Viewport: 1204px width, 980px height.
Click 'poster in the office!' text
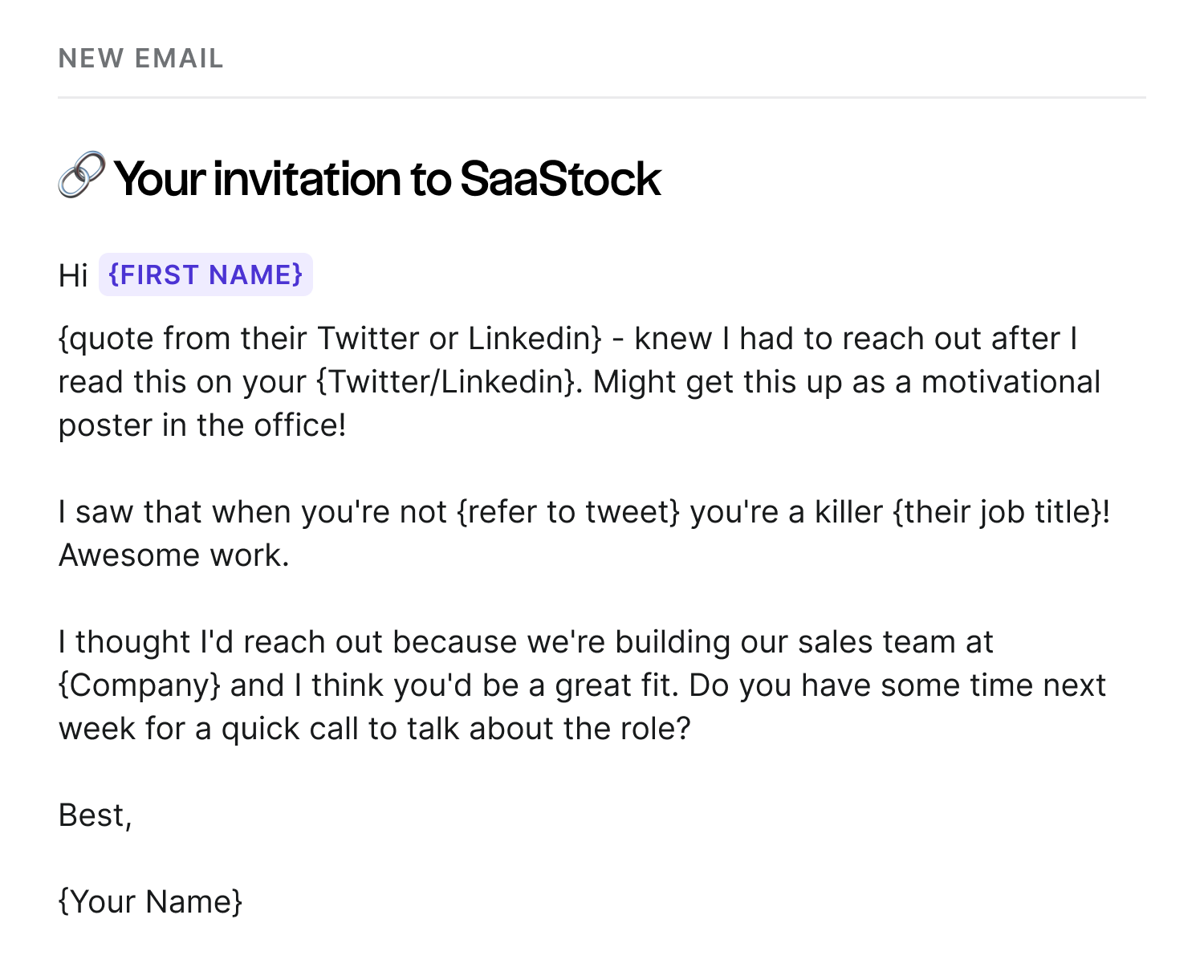pos(202,425)
